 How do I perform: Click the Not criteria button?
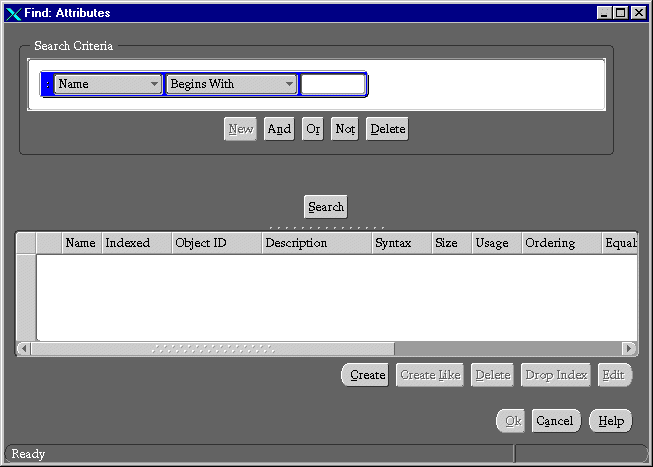(345, 129)
